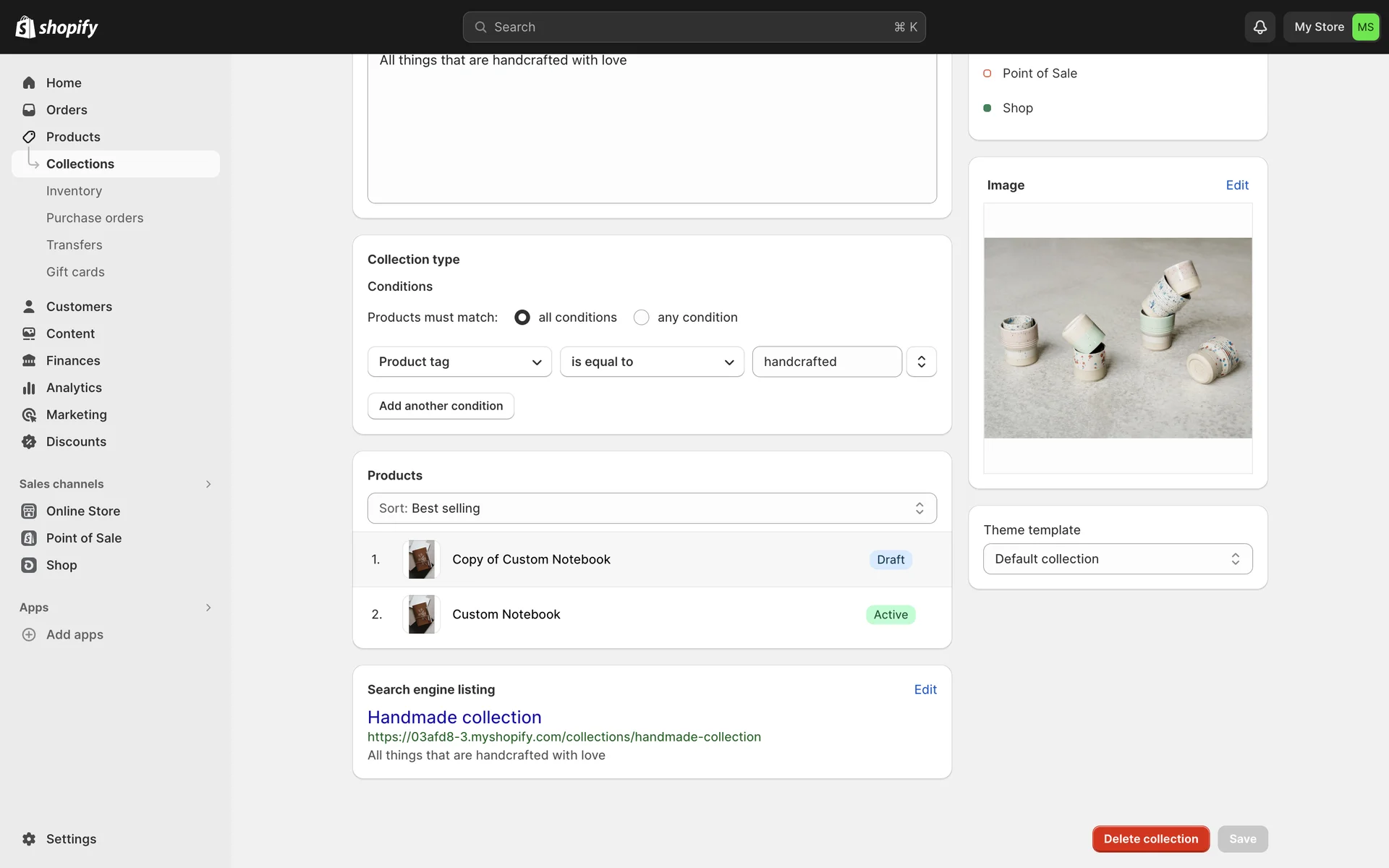
Task: Select the "any condition" radio button
Action: [x=641, y=318]
